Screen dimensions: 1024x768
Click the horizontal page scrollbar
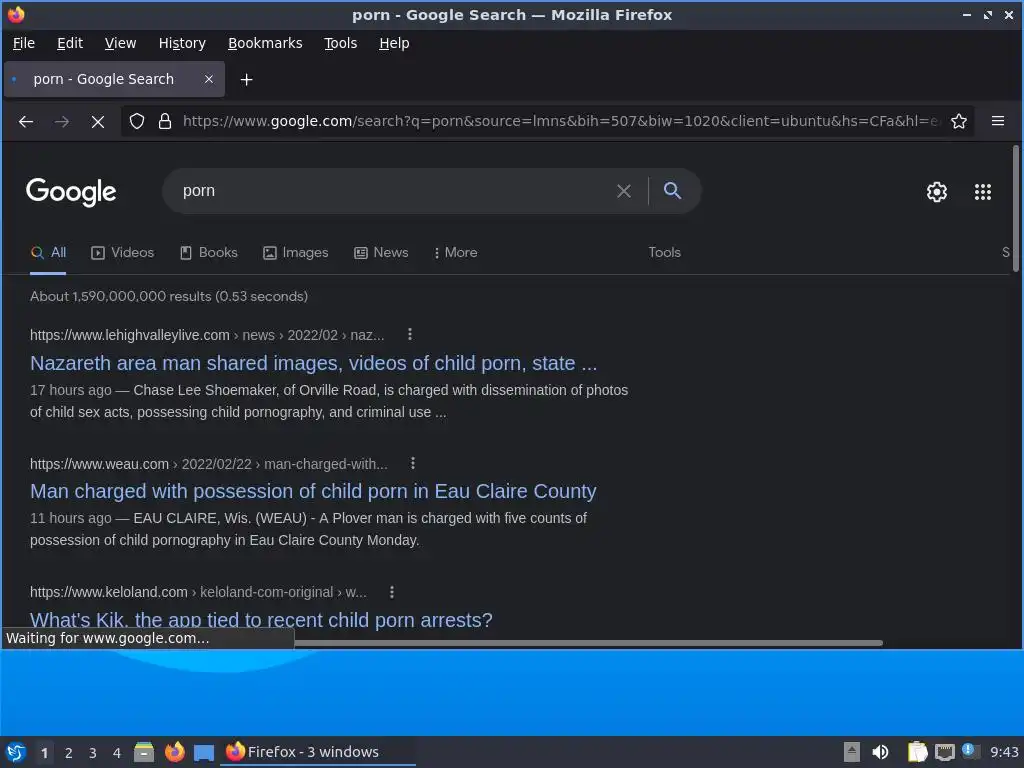pyautogui.click(x=588, y=643)
